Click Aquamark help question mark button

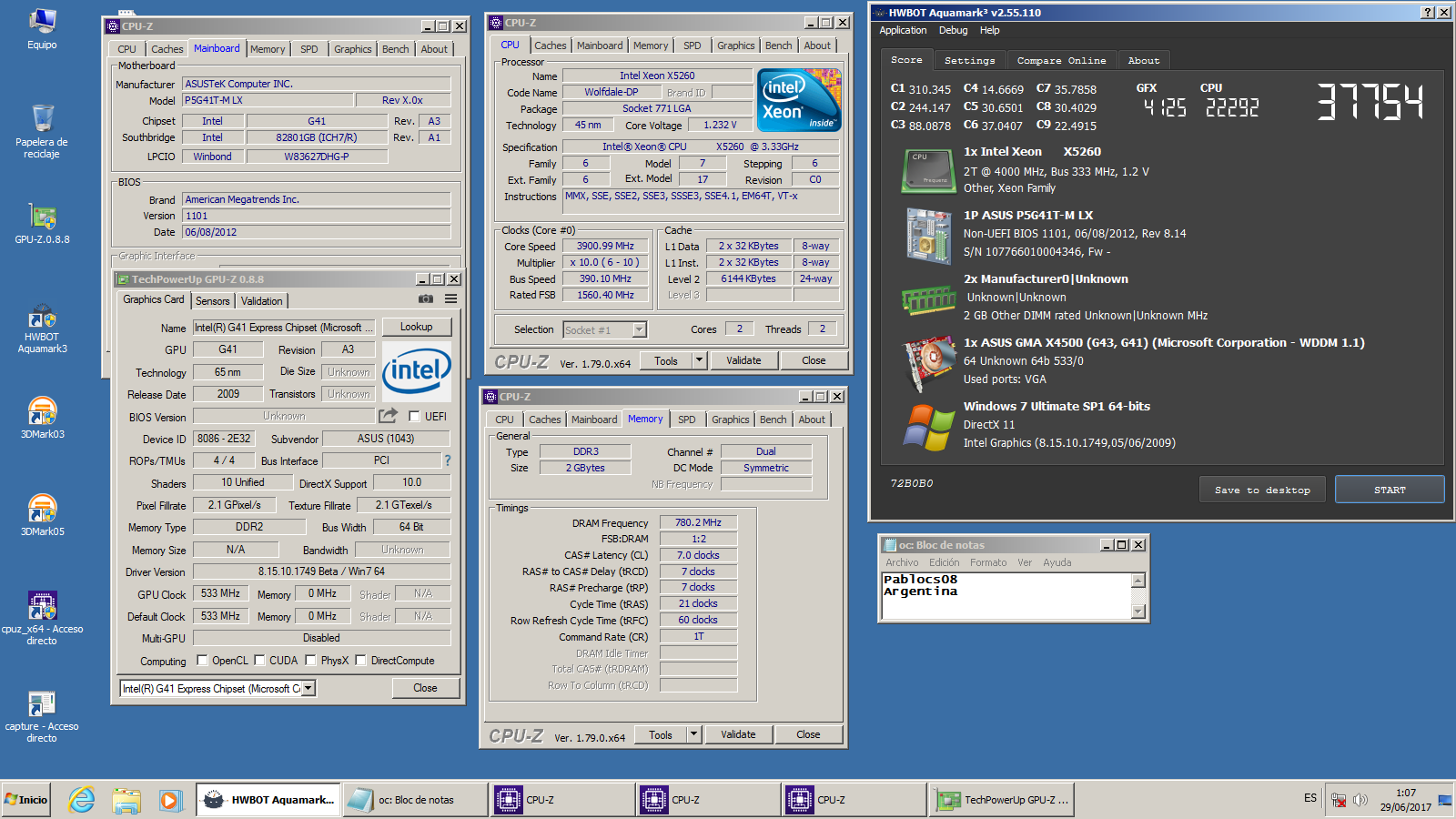[x=1428, y=12]
